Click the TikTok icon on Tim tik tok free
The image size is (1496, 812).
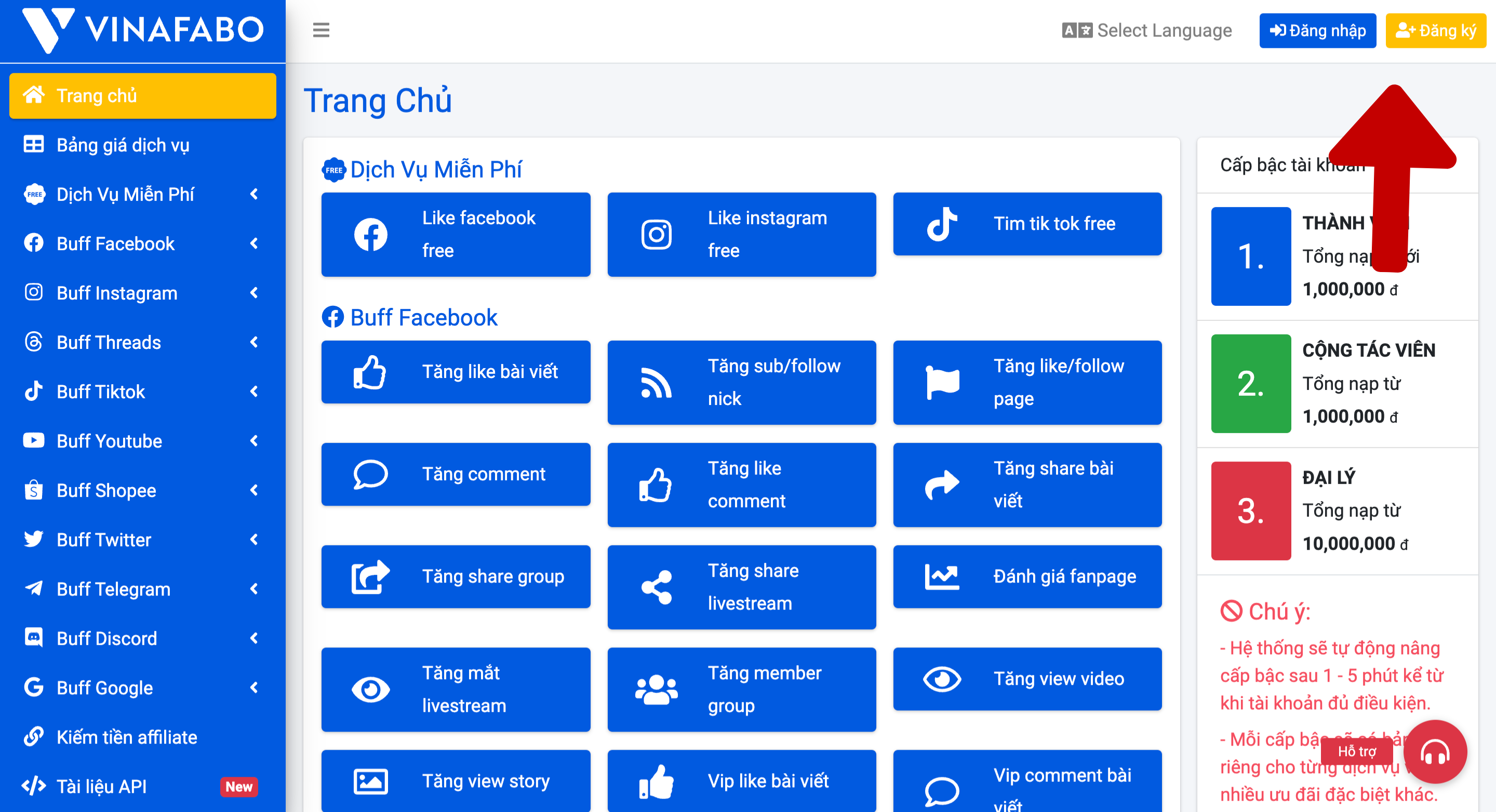pyautogui.click(x=941, y=224)
